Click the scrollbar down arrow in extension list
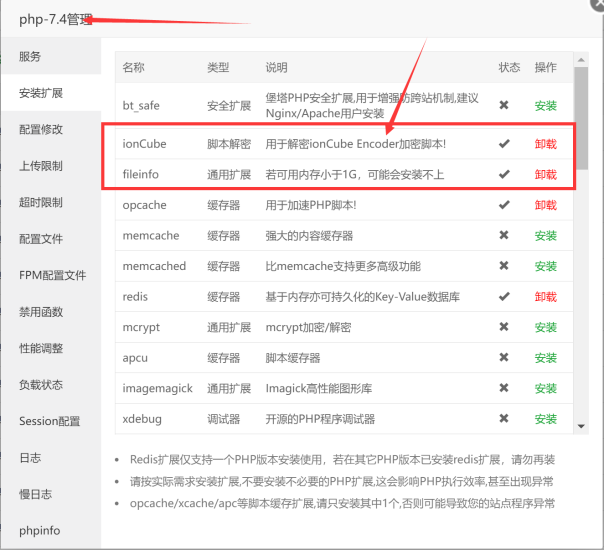Screen dimensions: 604x550 pyautogui.click(x=582, y=426)
